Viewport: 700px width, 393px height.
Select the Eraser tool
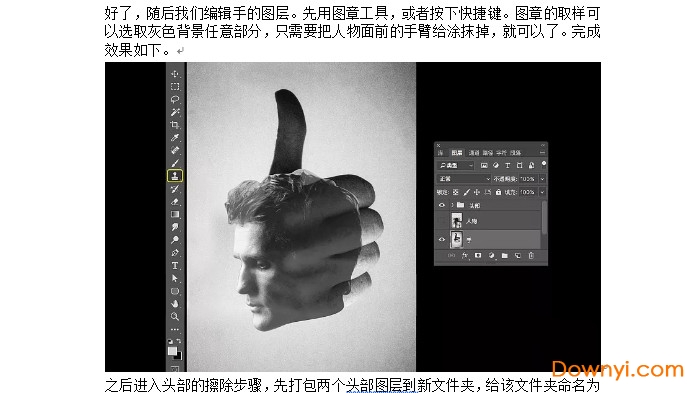[x=175, y=202]
